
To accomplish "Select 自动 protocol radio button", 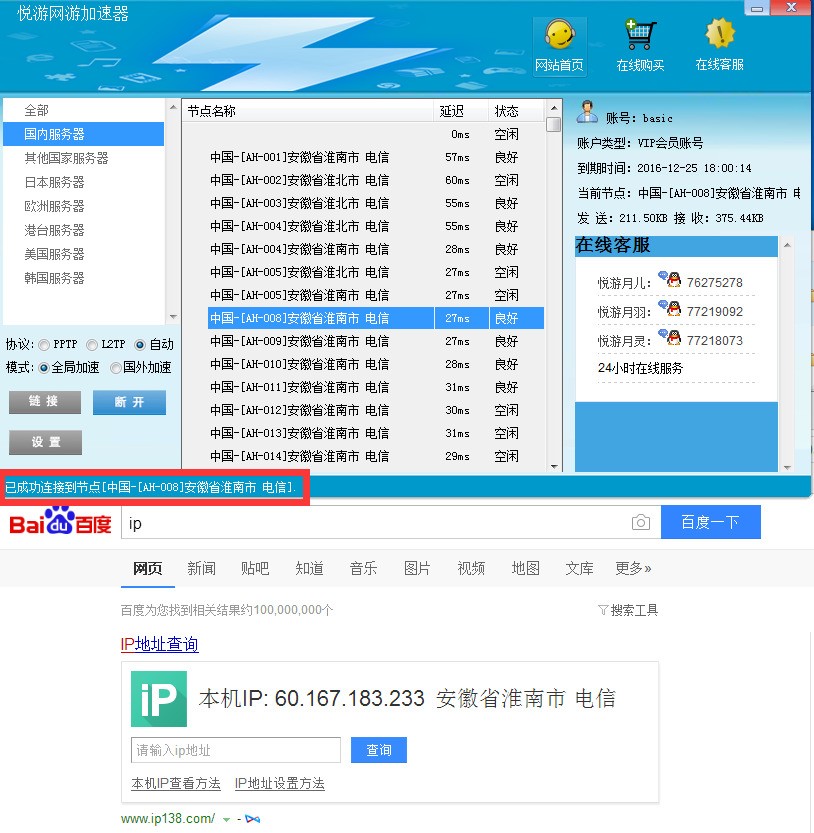I will tap(140, 345).
